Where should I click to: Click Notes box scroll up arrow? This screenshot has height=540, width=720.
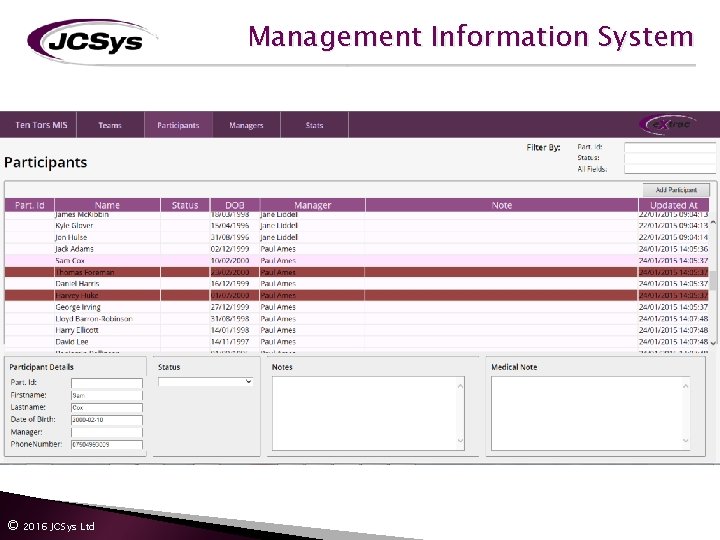click(460, 386)
